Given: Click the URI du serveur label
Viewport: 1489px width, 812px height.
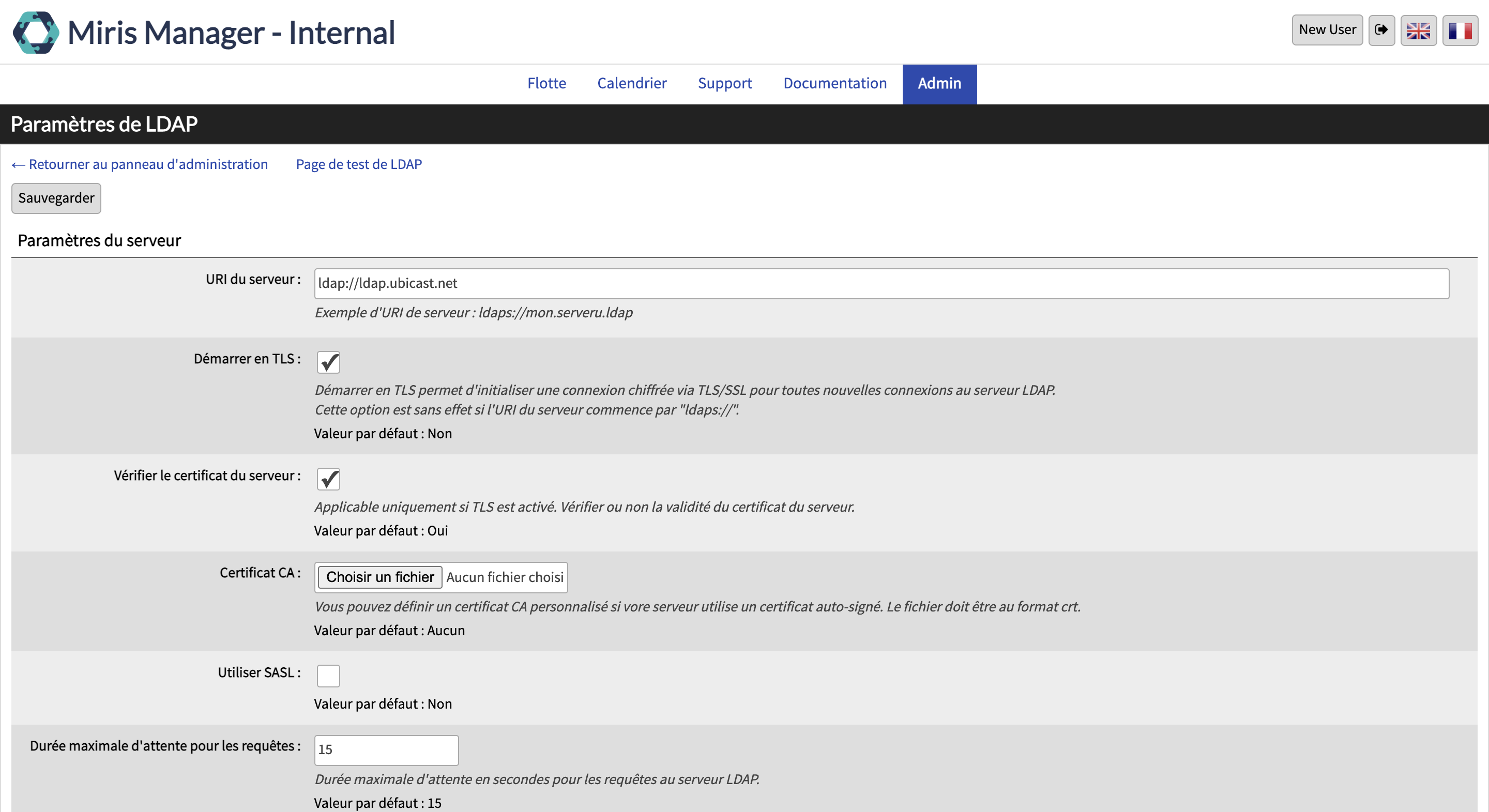Looking at the screenshot, I should [x=253, y=279].
